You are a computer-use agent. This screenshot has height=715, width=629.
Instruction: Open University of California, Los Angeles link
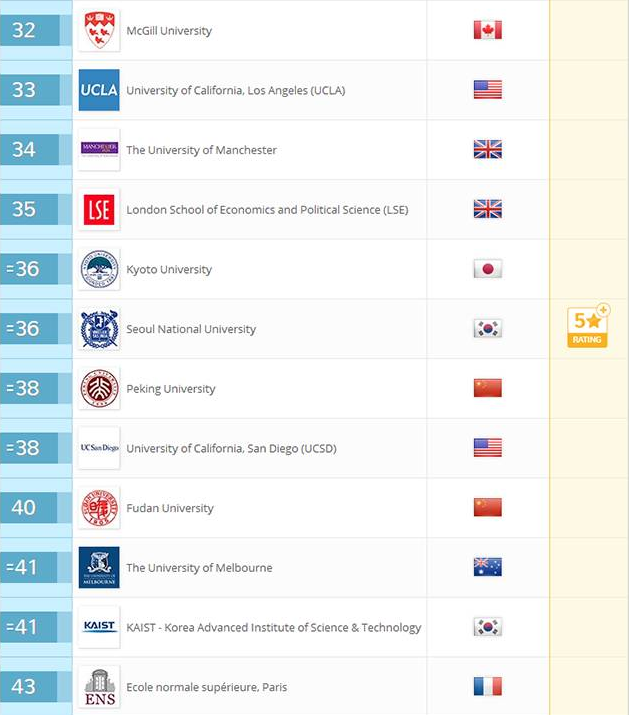(x=235, y=90)
